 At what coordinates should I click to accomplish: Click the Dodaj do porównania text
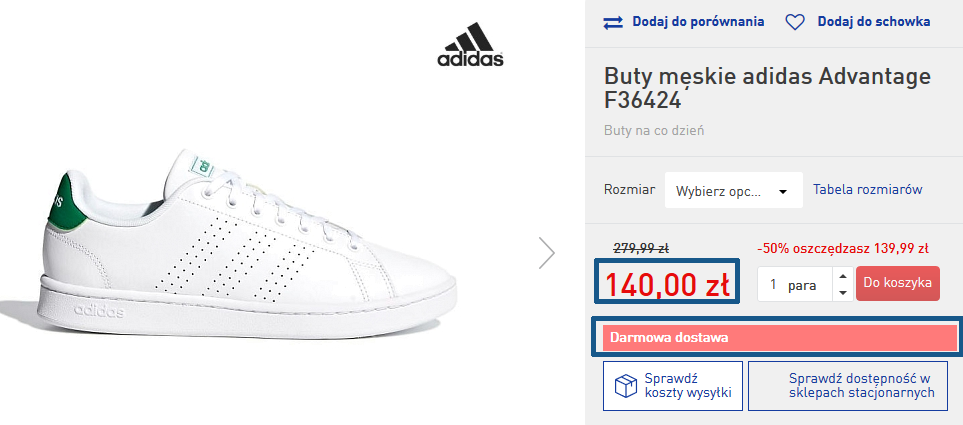pyautogui.click(x=698, y=21)
